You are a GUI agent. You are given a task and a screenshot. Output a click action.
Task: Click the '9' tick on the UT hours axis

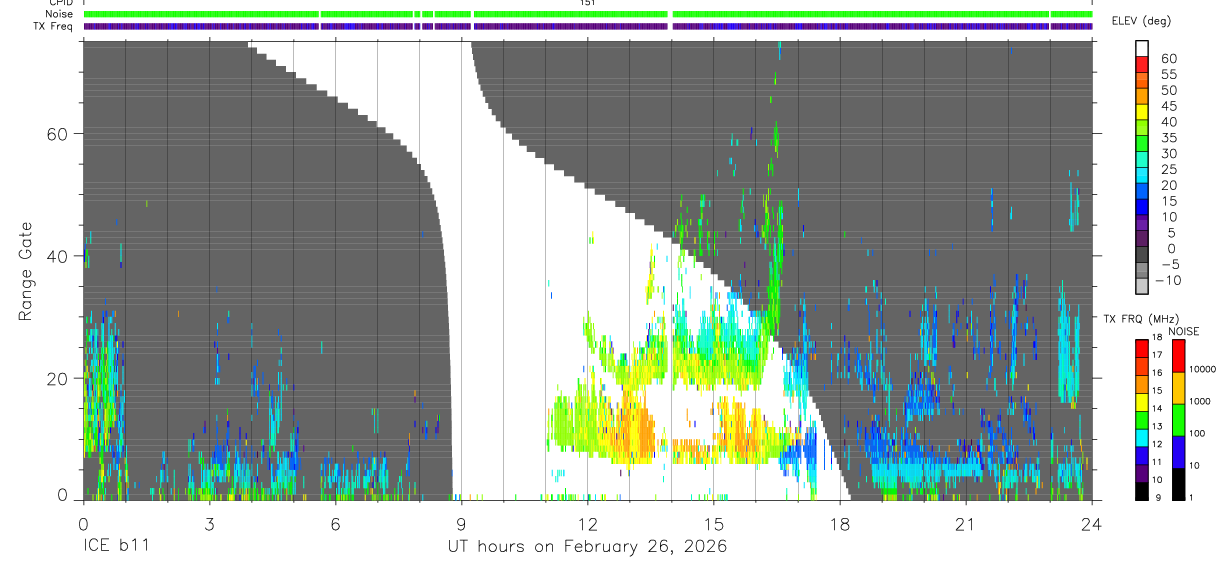click(461, 524)
